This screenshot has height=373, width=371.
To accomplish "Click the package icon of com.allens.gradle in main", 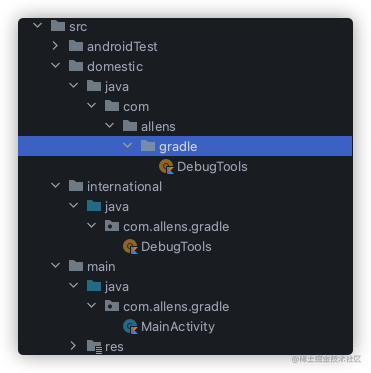I will pos(112,306).
